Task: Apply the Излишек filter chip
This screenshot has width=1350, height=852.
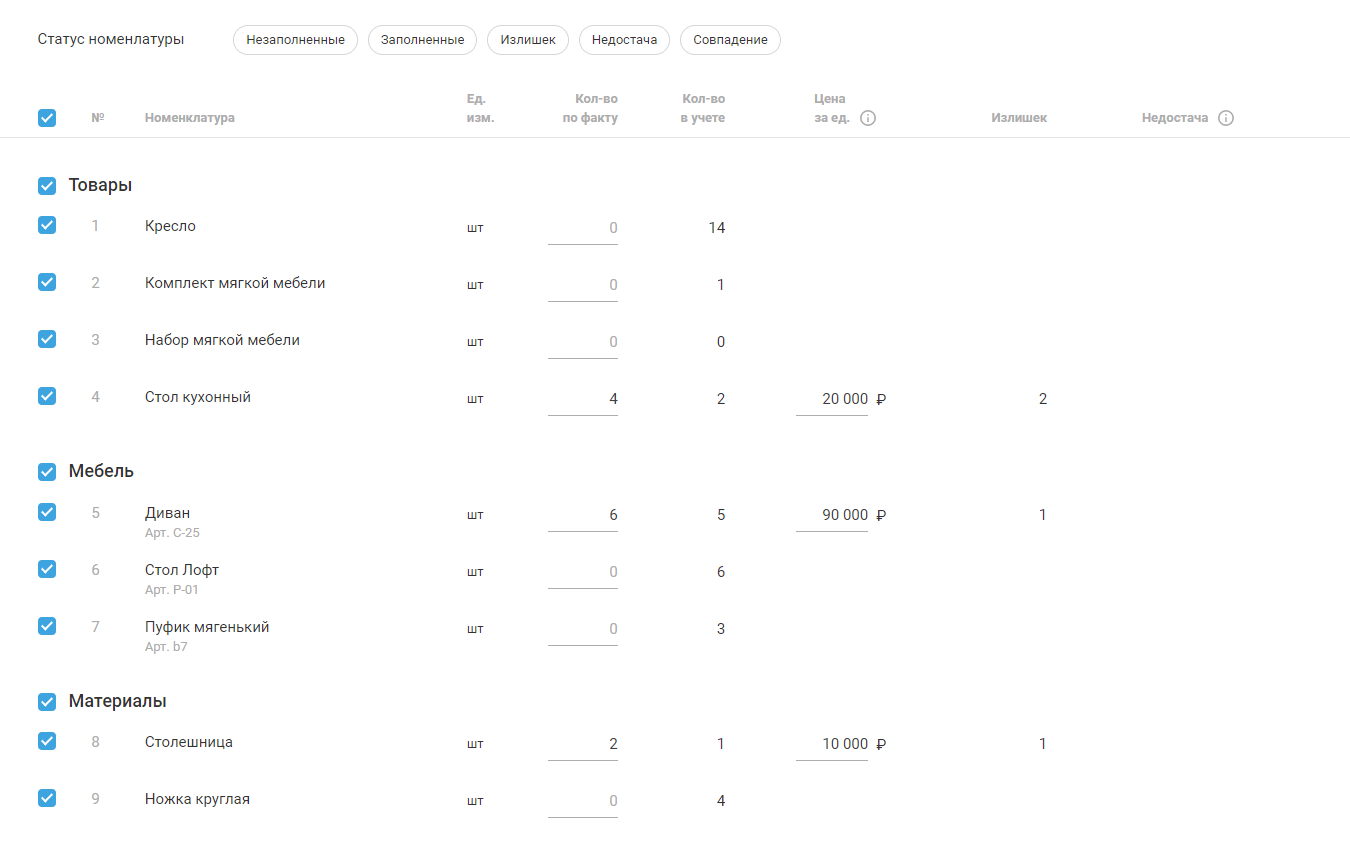Action: click(528, 40)
